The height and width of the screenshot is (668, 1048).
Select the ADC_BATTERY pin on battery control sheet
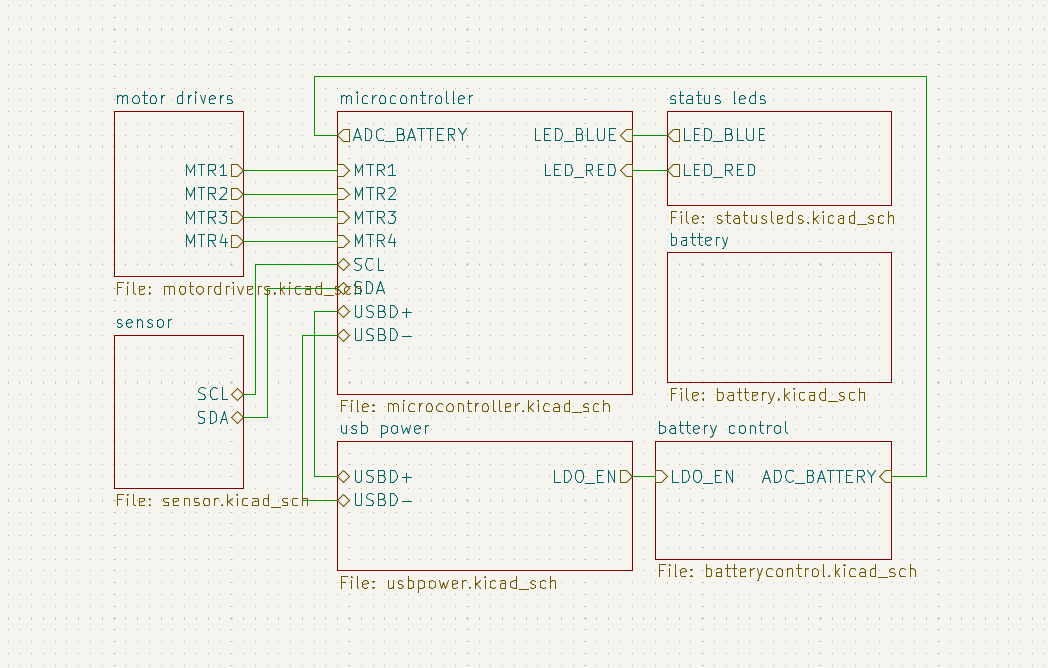(827, 477)
